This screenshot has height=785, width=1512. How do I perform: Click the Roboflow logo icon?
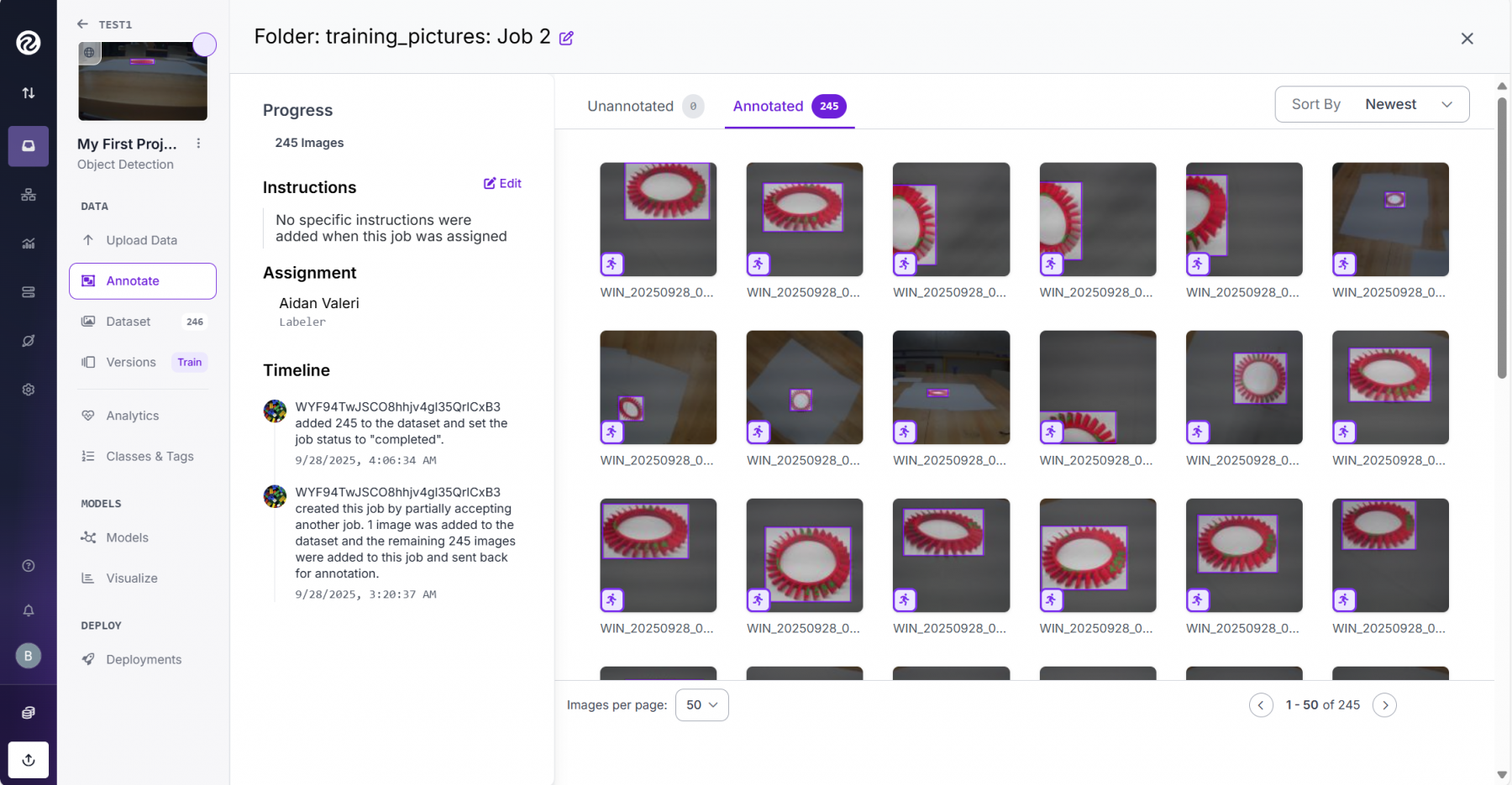pyautogui.click(x=29, y=42)
